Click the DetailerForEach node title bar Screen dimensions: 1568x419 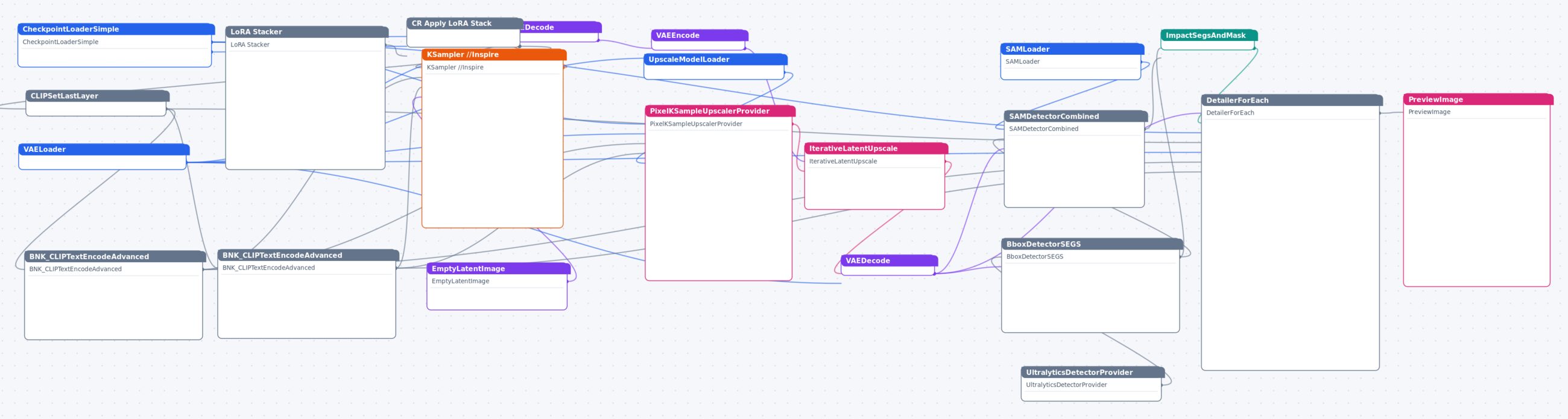point(1292,100)
